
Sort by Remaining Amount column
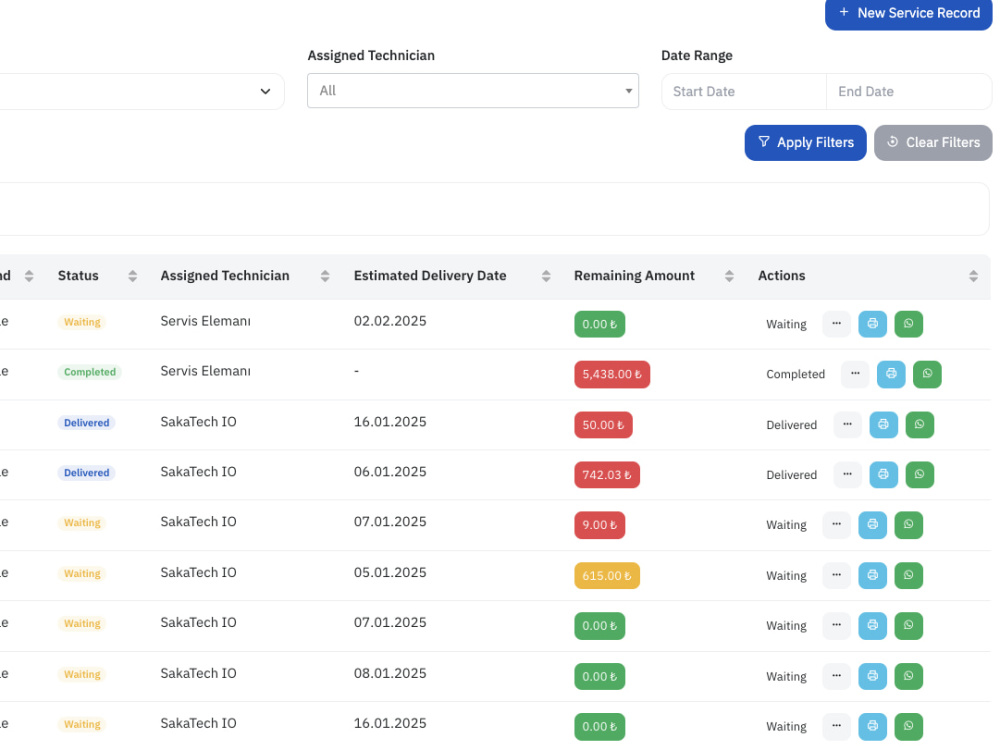[729, 276]
